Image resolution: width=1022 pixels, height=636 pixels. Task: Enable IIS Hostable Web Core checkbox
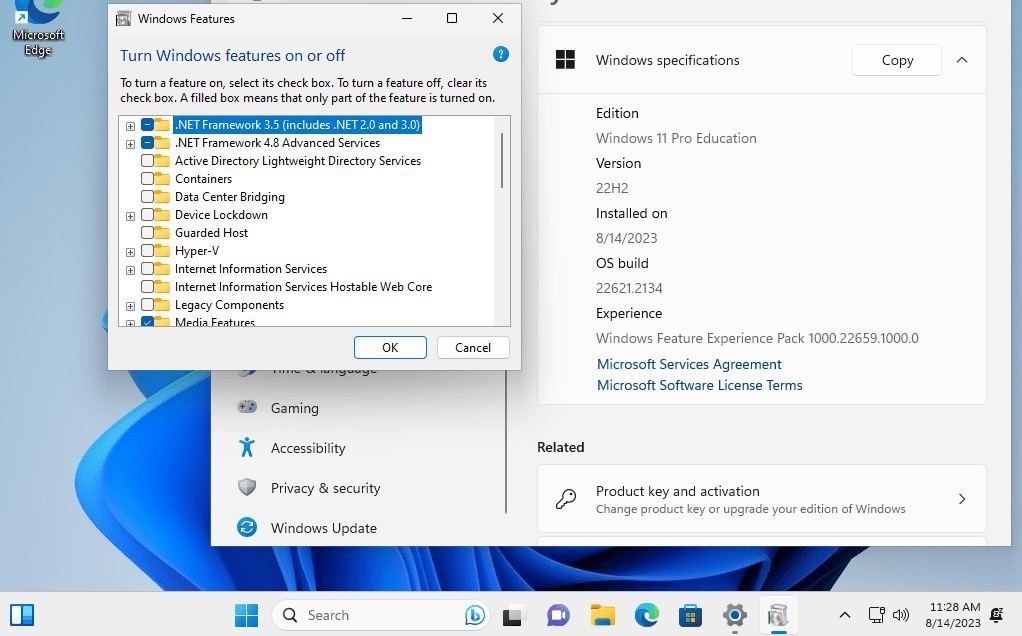pos(147,287)
